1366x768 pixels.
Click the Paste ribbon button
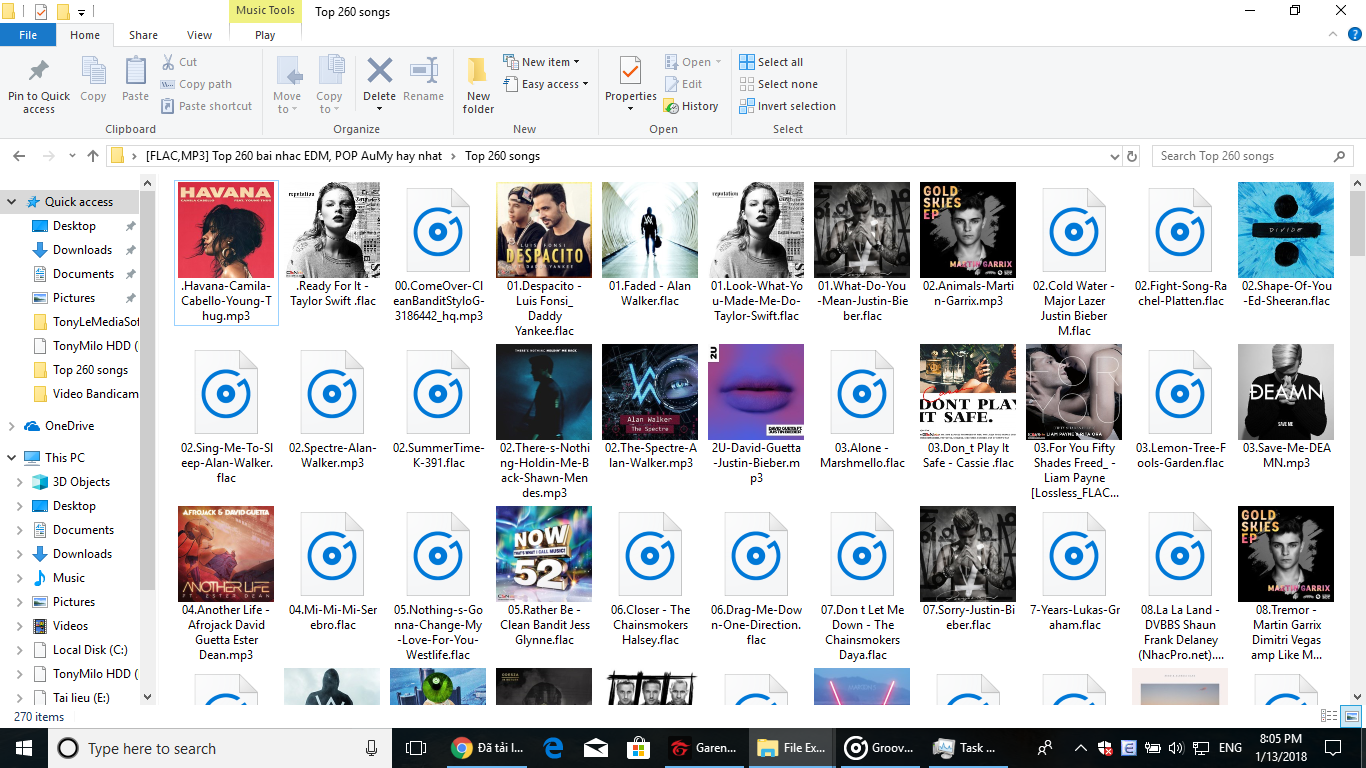point(135,80)
